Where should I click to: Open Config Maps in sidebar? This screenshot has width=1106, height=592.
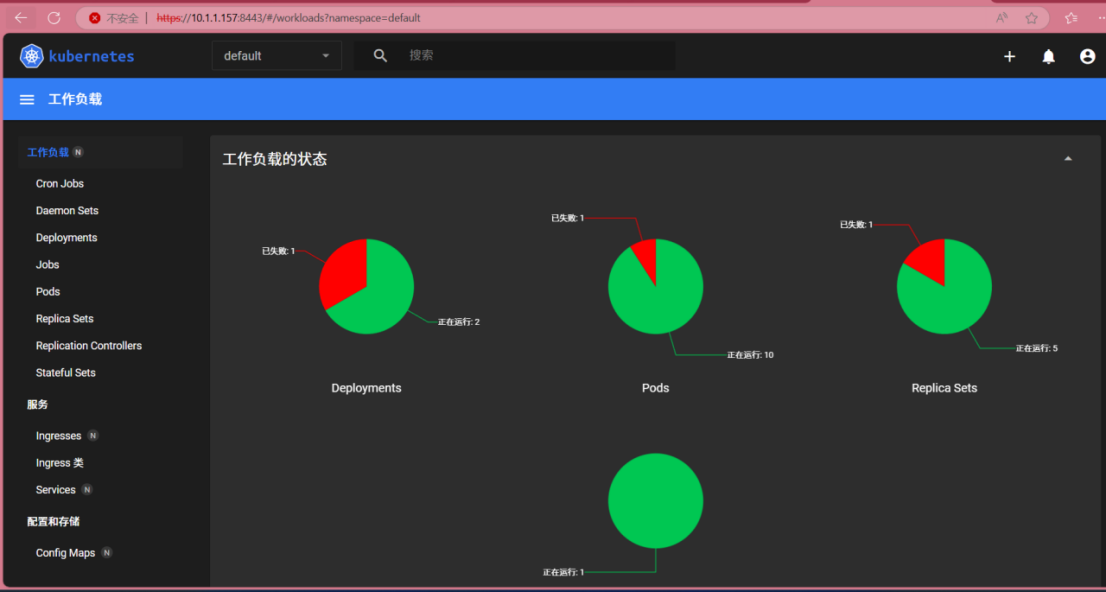click(x=66, y=553)
